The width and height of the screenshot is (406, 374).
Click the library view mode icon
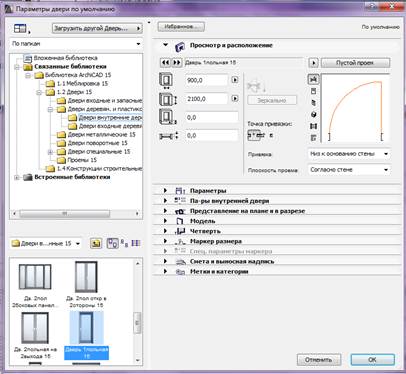21,29
